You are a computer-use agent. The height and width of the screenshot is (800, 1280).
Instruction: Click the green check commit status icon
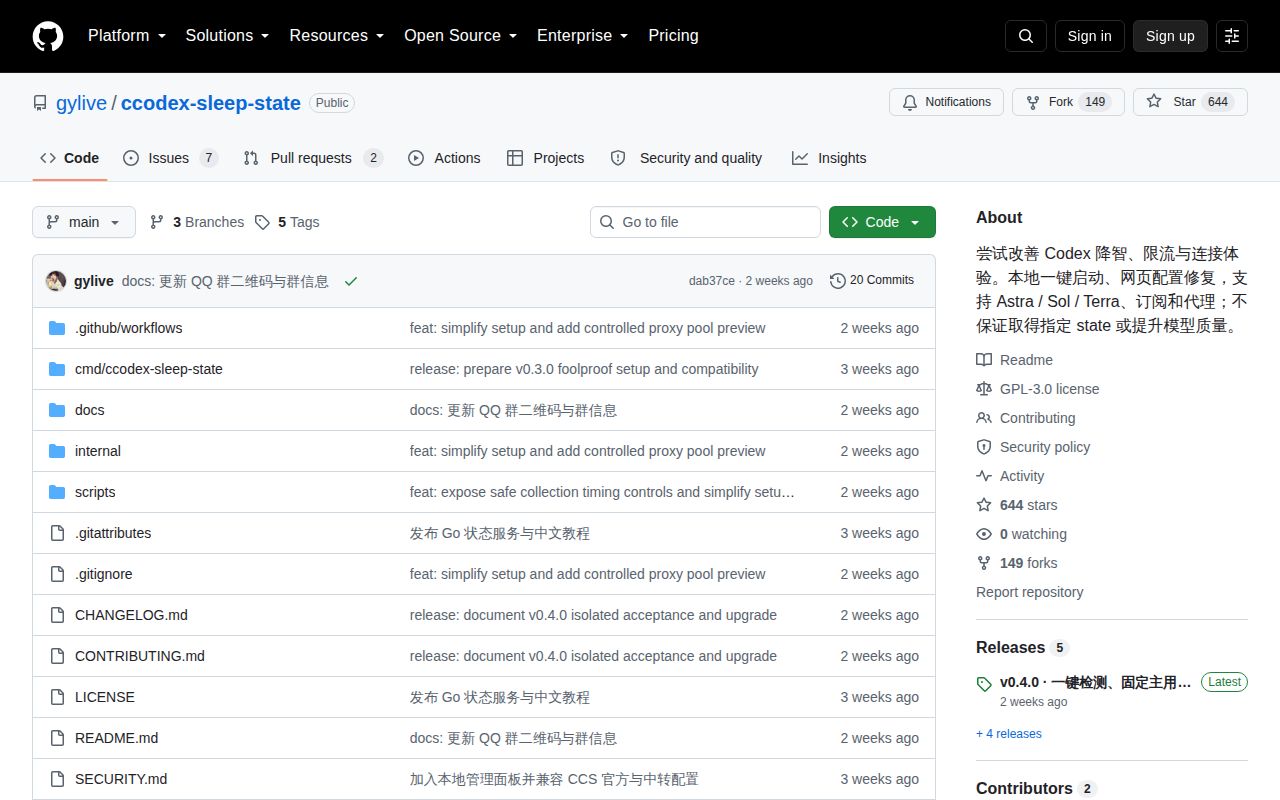click(351, 281)
